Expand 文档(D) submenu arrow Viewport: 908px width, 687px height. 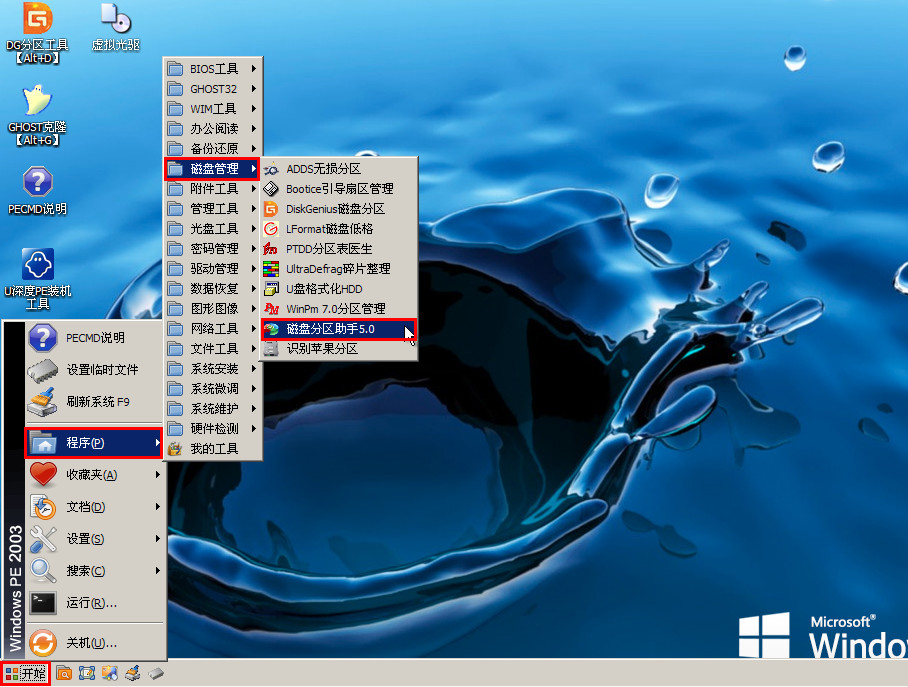(x=158, y=507)
